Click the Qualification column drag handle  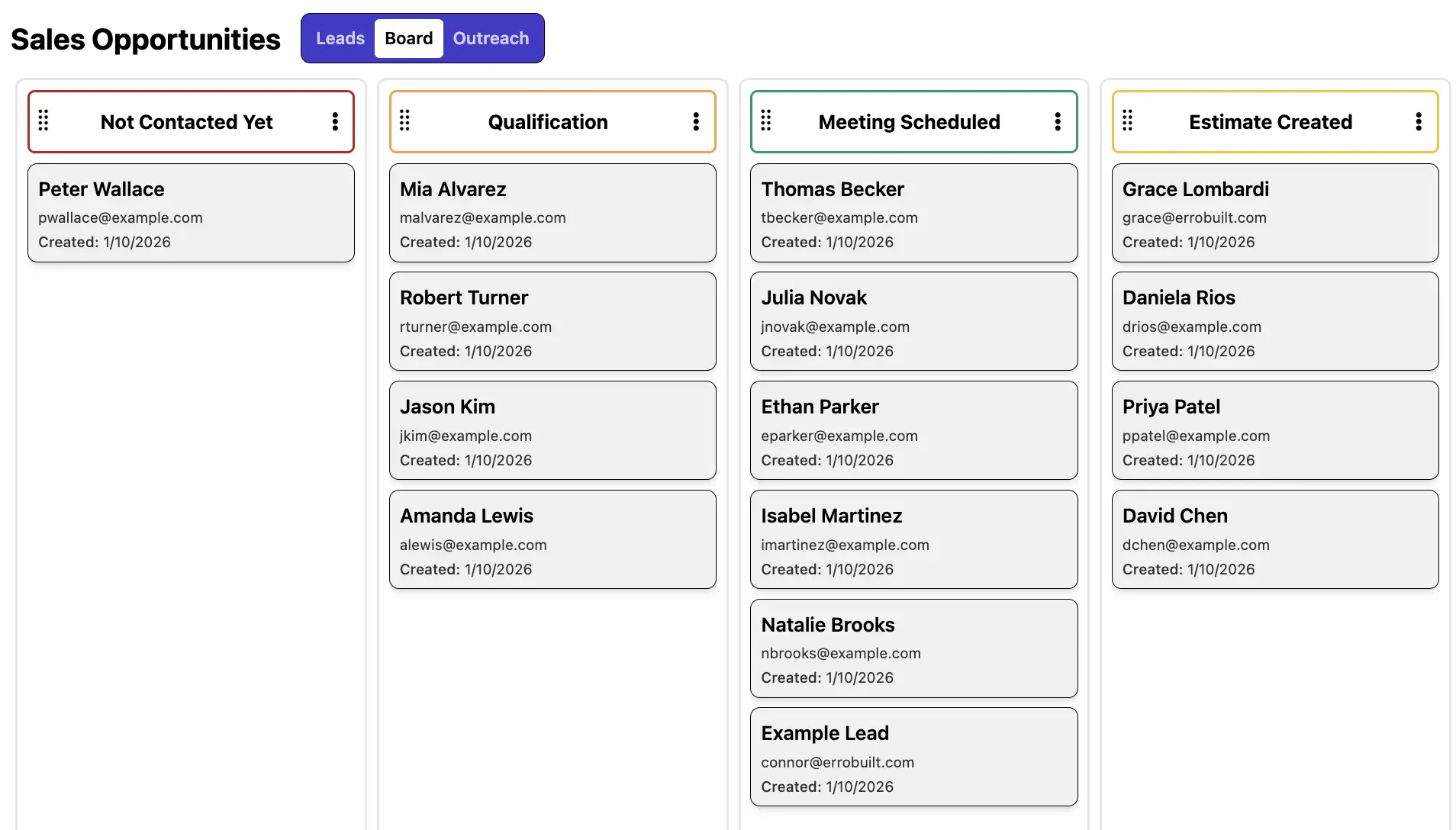tap(404, 121)
